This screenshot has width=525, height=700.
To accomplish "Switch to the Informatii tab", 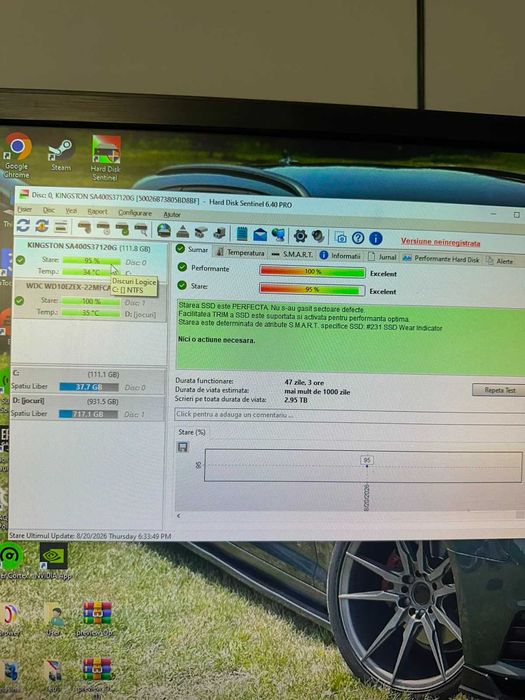I will pyautogui.click(x=340, y=255).
